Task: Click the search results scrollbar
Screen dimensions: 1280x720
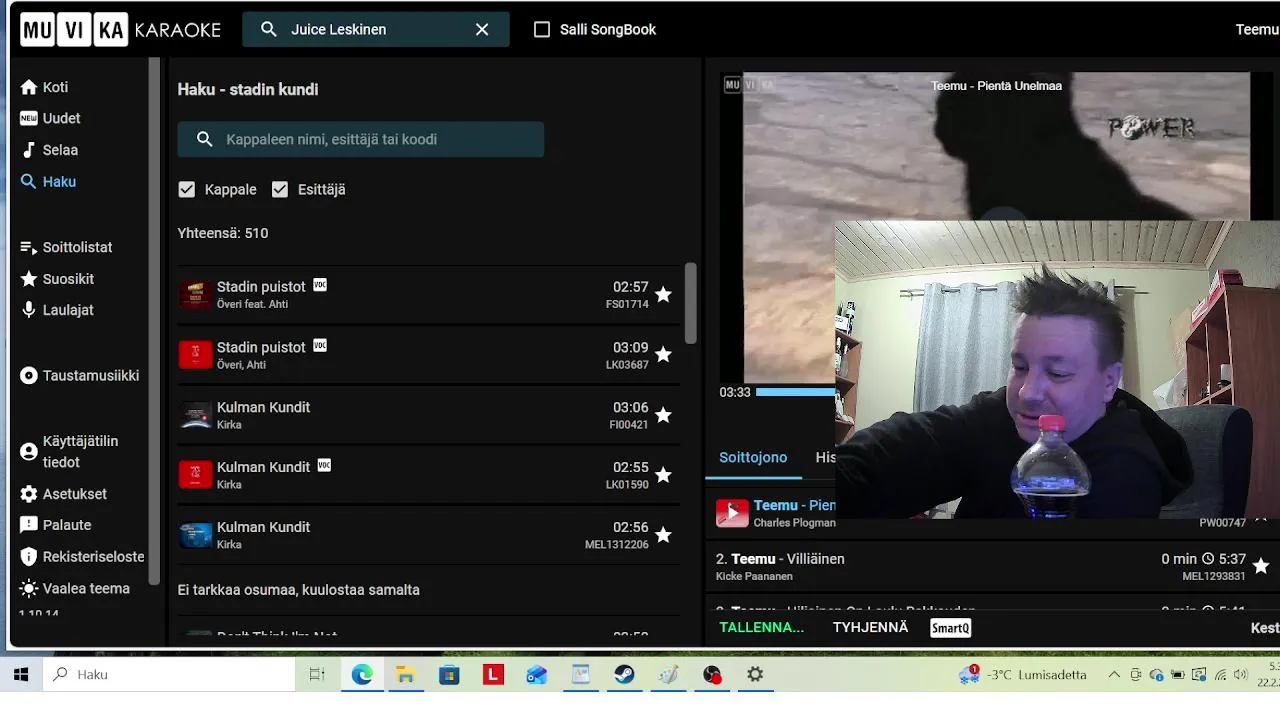Action: (690, 303)
